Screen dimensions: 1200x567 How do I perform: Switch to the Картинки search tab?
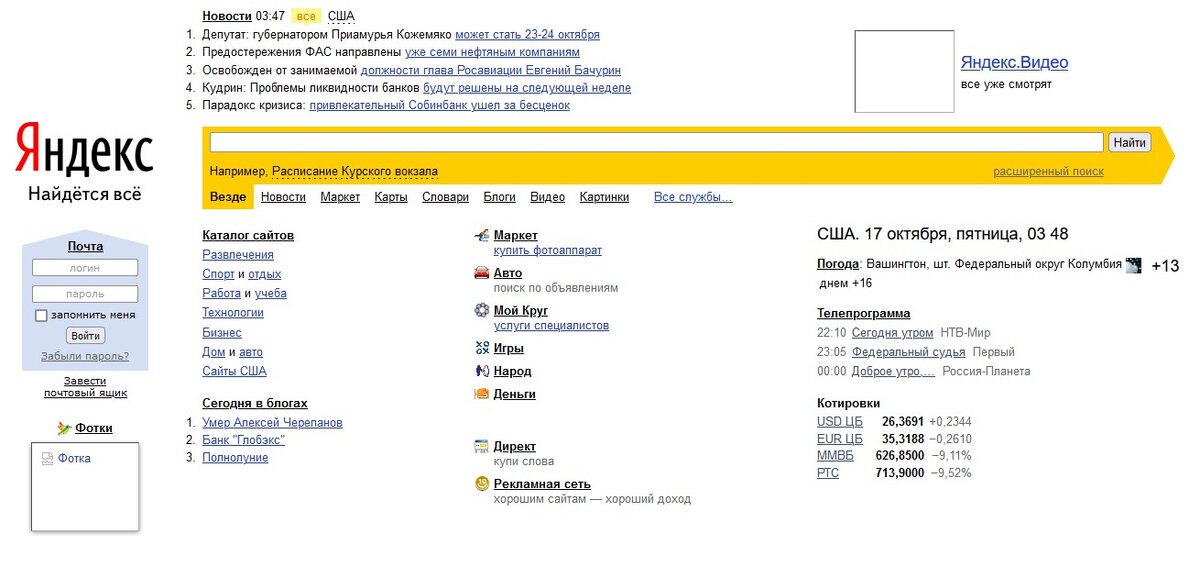click(604, 197)
